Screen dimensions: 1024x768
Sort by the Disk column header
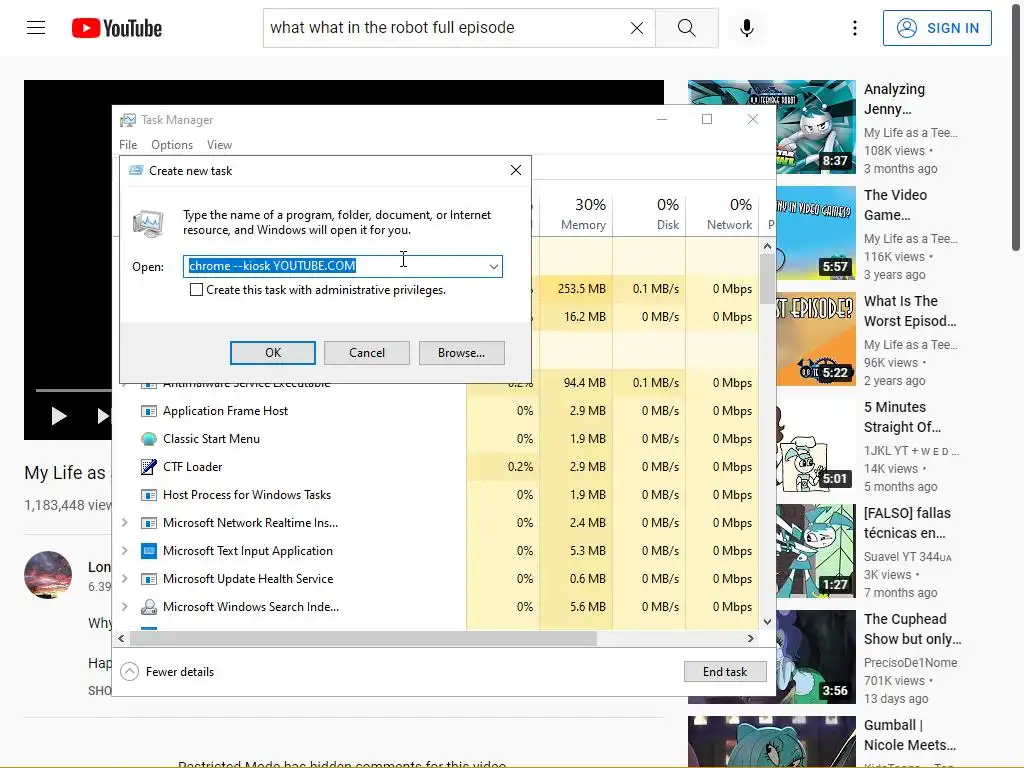(x=650, y=215)
